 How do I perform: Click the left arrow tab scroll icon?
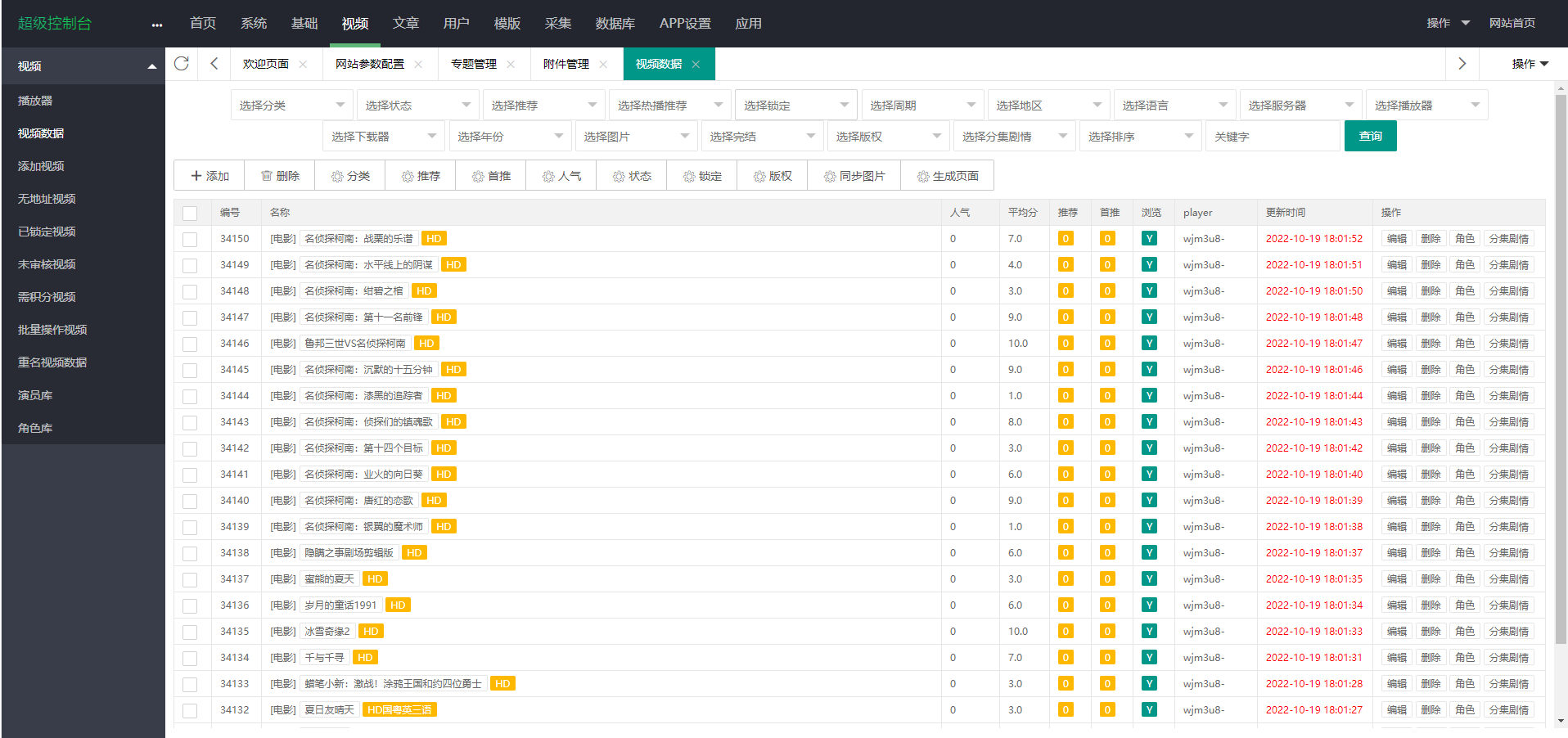214,64
